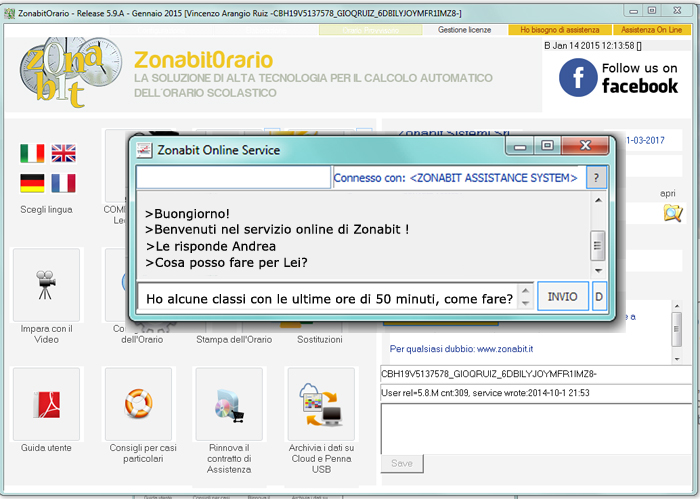Click the question mark help button
Viewport: 700px width, 499px height.
596,178
